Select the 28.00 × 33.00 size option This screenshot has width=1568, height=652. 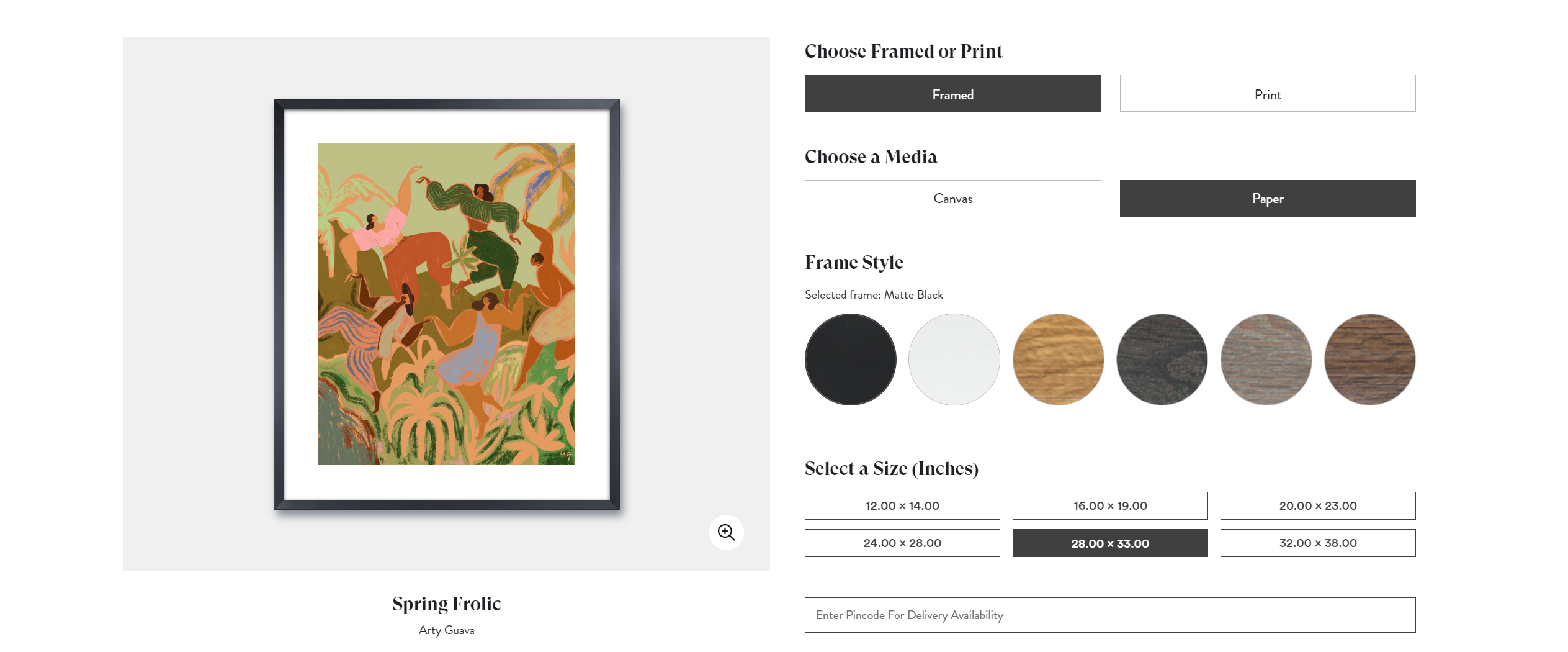click(1110, 543)
